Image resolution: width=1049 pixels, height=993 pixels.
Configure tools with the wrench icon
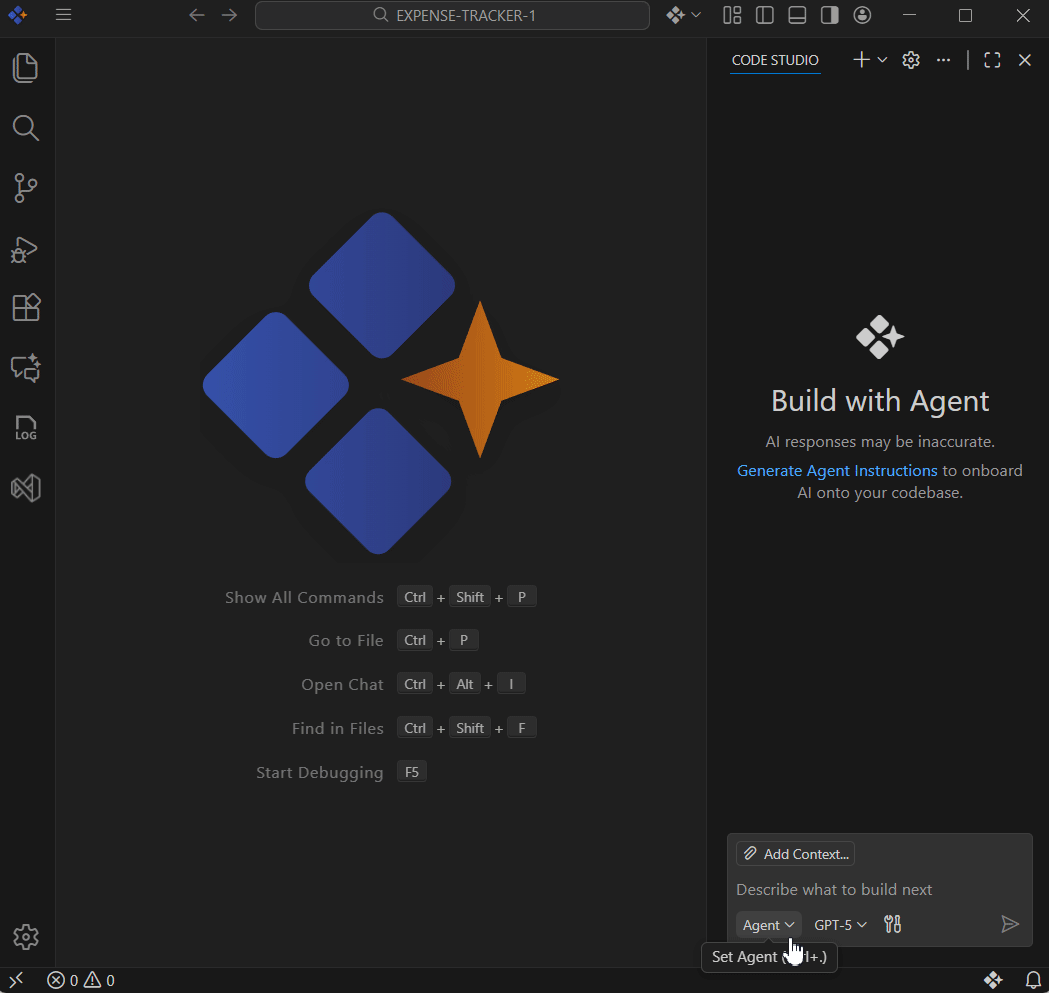pyautogui.click(x=893, y=924)
